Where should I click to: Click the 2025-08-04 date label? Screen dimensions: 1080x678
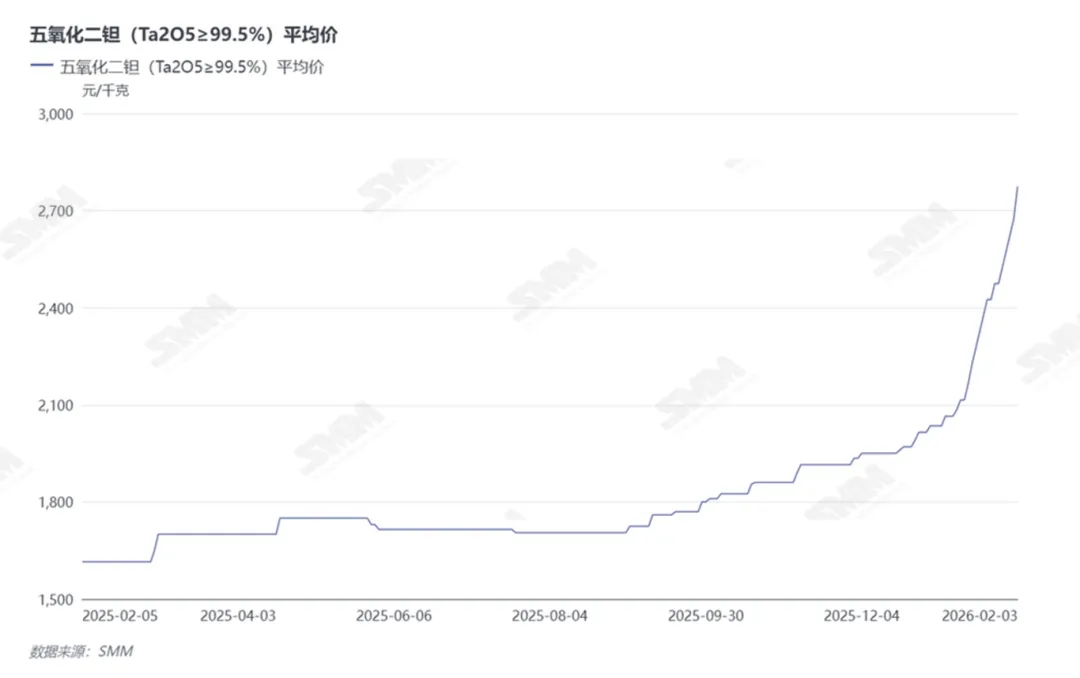549,616
